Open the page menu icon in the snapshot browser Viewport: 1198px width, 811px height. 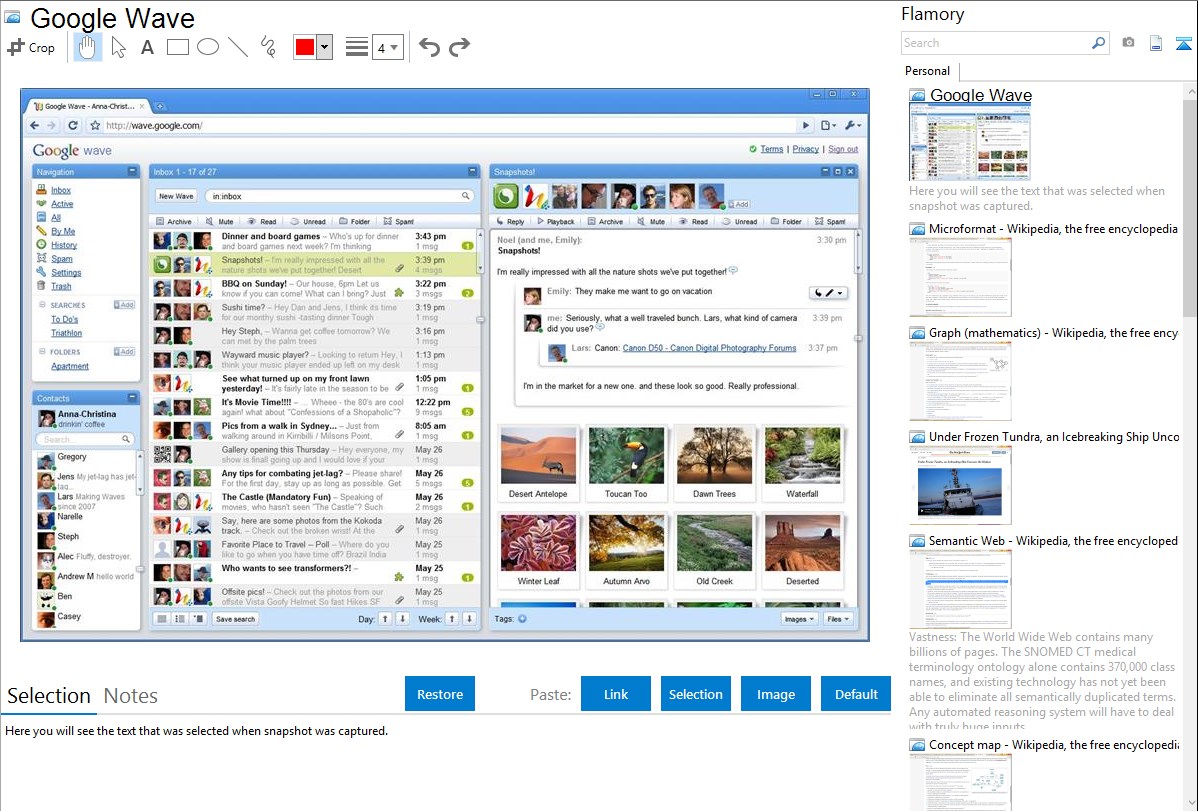pyautogui.click(x=828, y=125)
